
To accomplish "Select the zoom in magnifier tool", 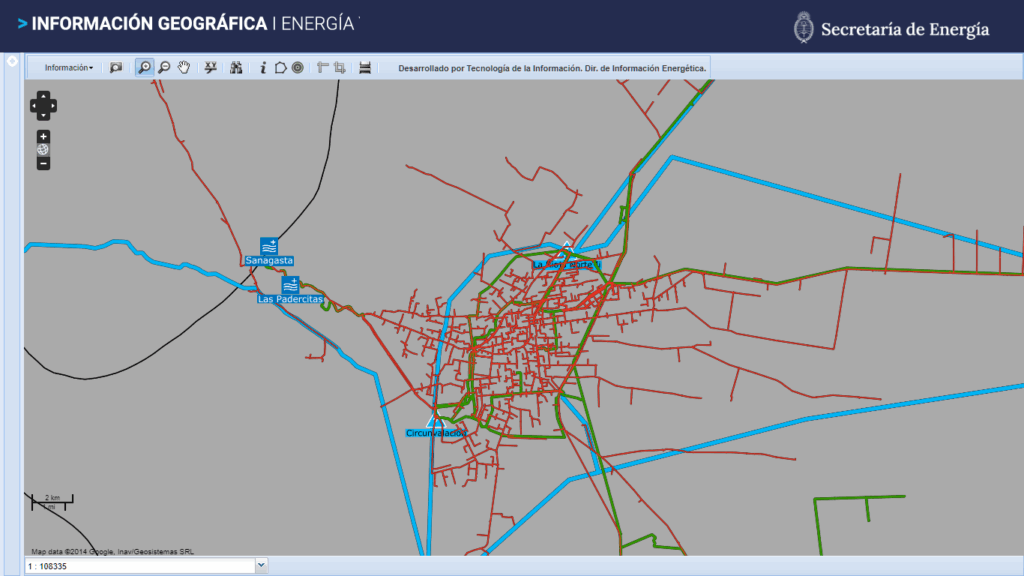I will pos(145,68).
